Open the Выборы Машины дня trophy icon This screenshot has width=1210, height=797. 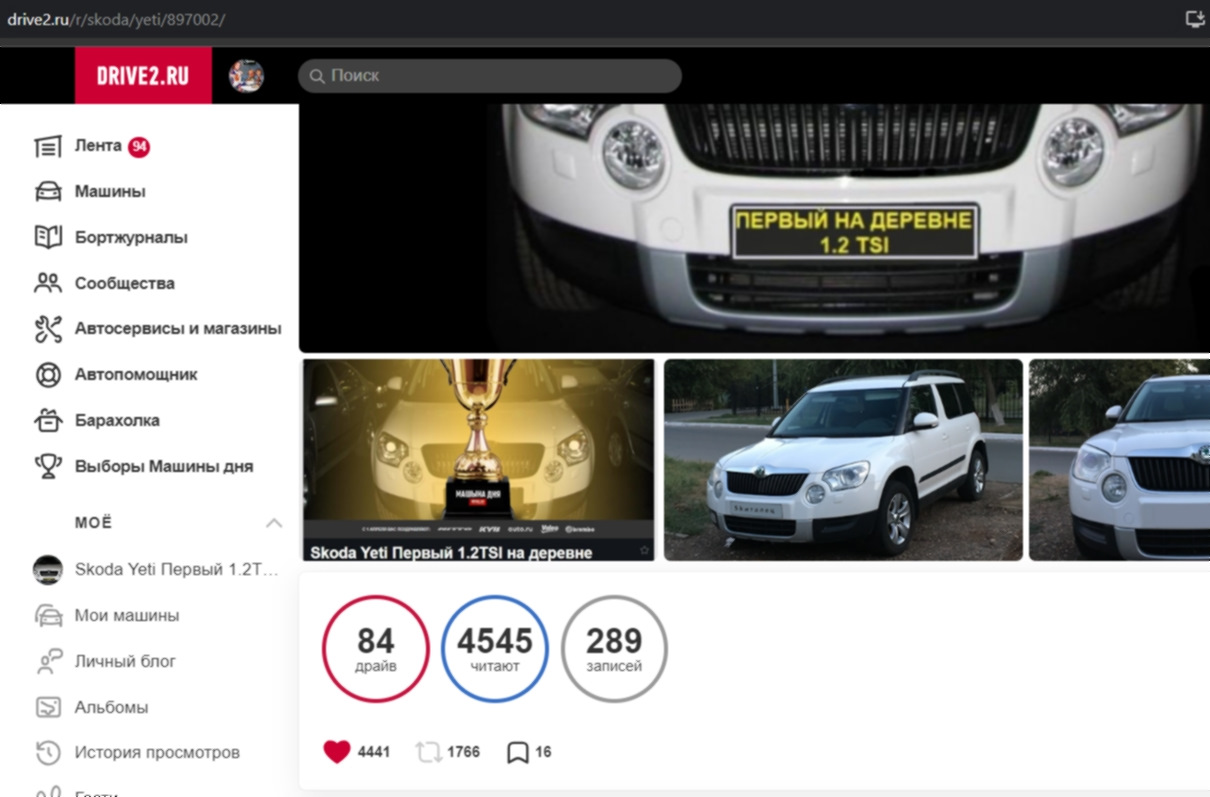(48, 467)
